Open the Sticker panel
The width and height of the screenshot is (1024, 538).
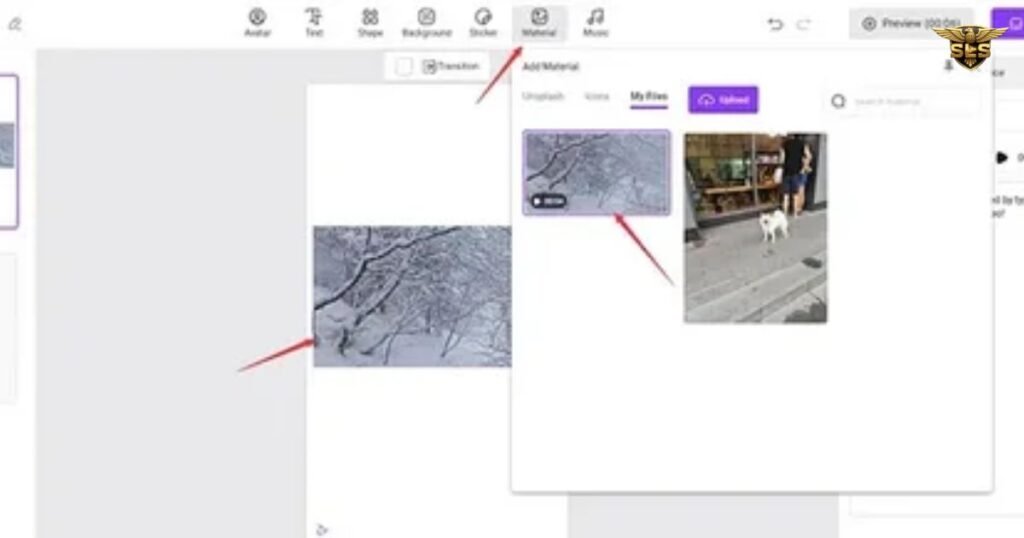coord(483,22)
